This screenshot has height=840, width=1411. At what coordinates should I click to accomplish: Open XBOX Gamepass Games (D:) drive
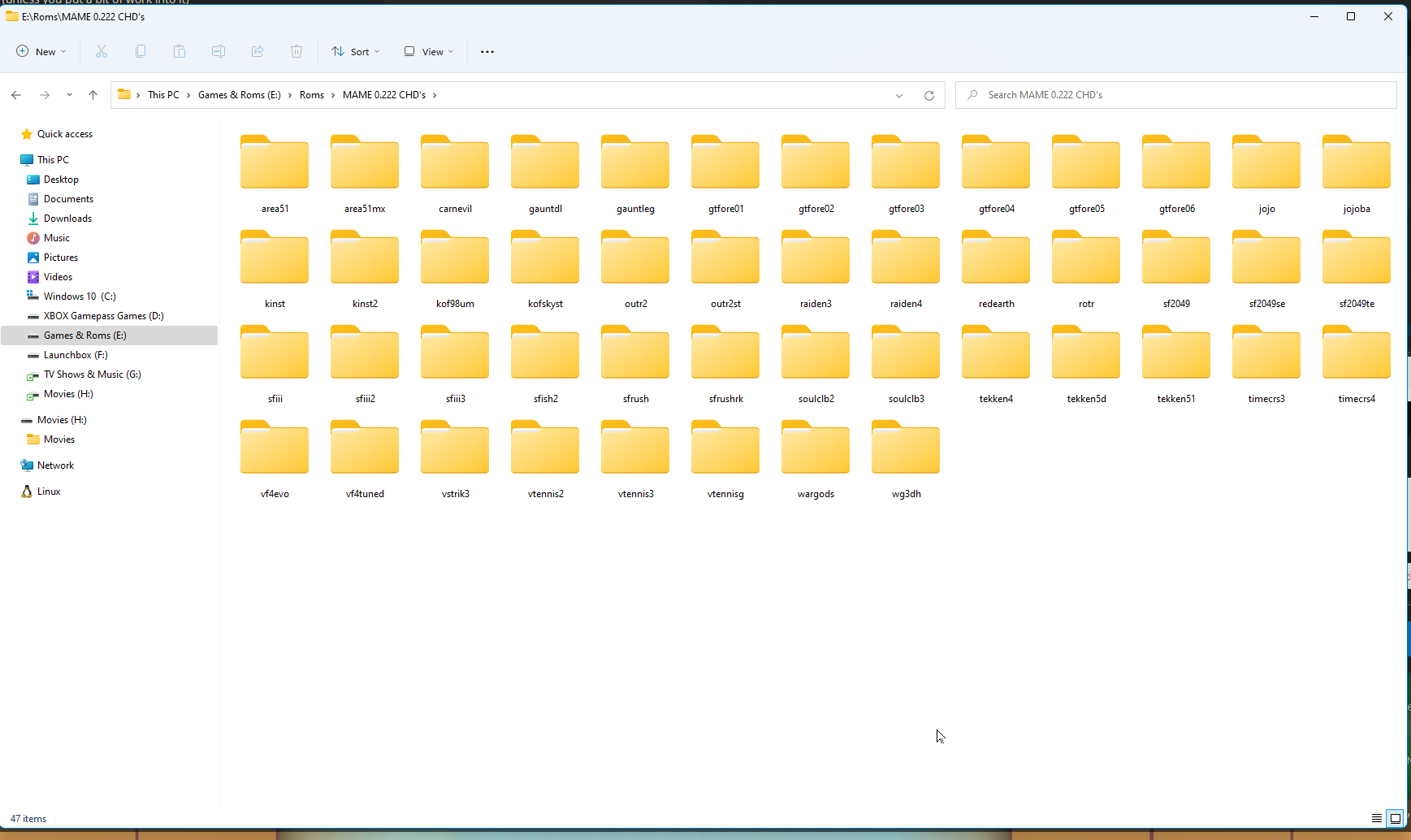pos(96,316)
